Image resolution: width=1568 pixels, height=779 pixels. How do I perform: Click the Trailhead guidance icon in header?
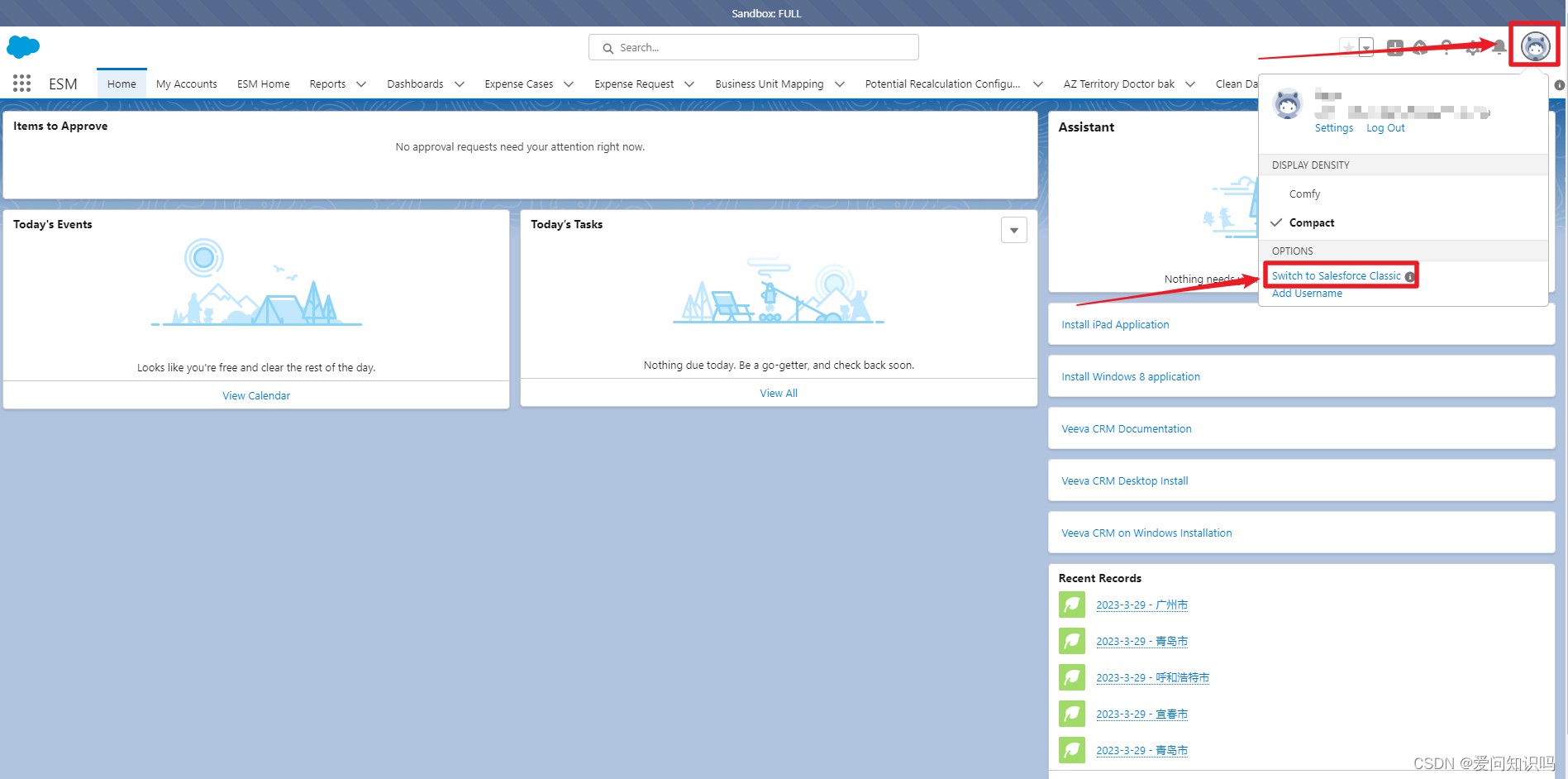(x=1420, y=47)
